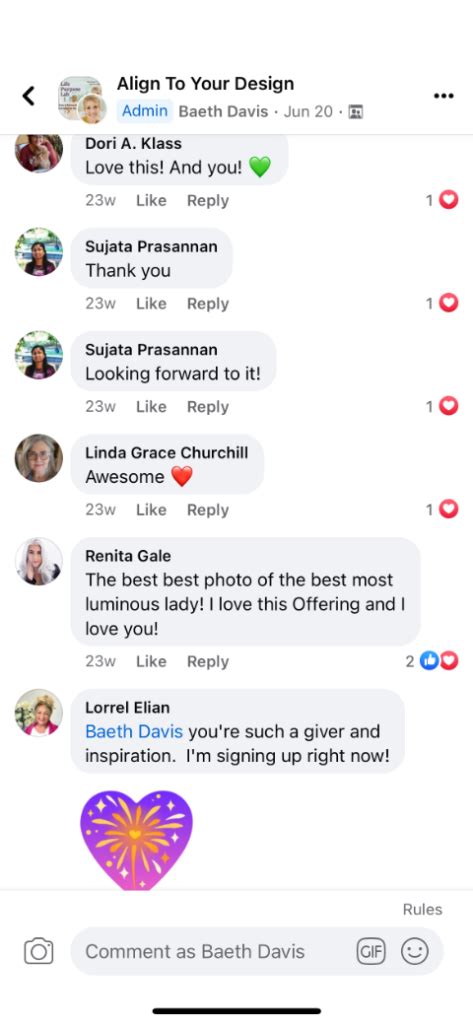473x1024 pixels.
Task: Open Linda Grace Churchill's profile picture
Action: pos(39,458)
